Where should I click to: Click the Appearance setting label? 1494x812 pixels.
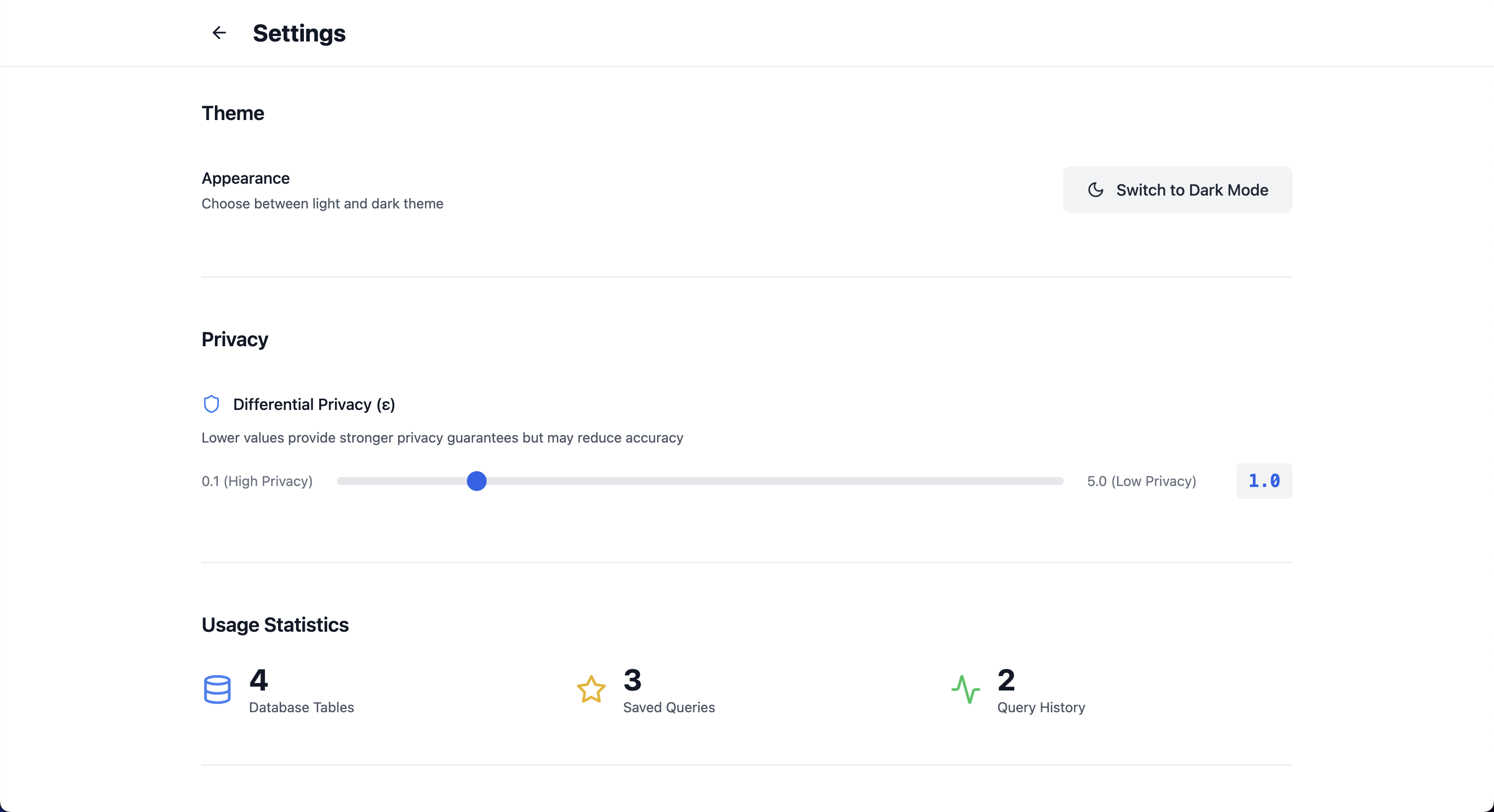(246, 178)
